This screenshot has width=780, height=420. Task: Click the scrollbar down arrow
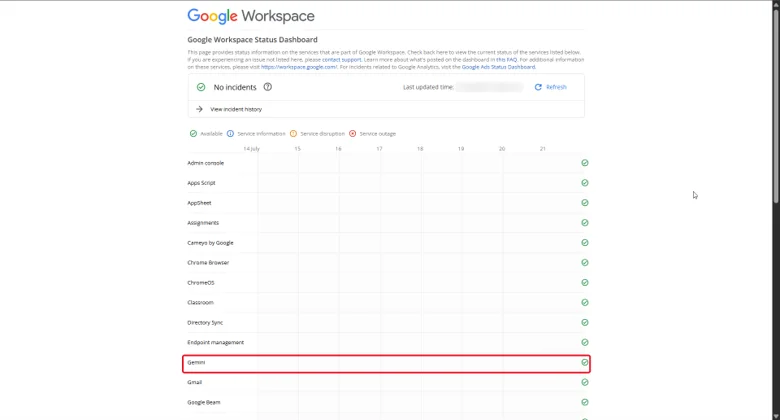tap(776, 416)
